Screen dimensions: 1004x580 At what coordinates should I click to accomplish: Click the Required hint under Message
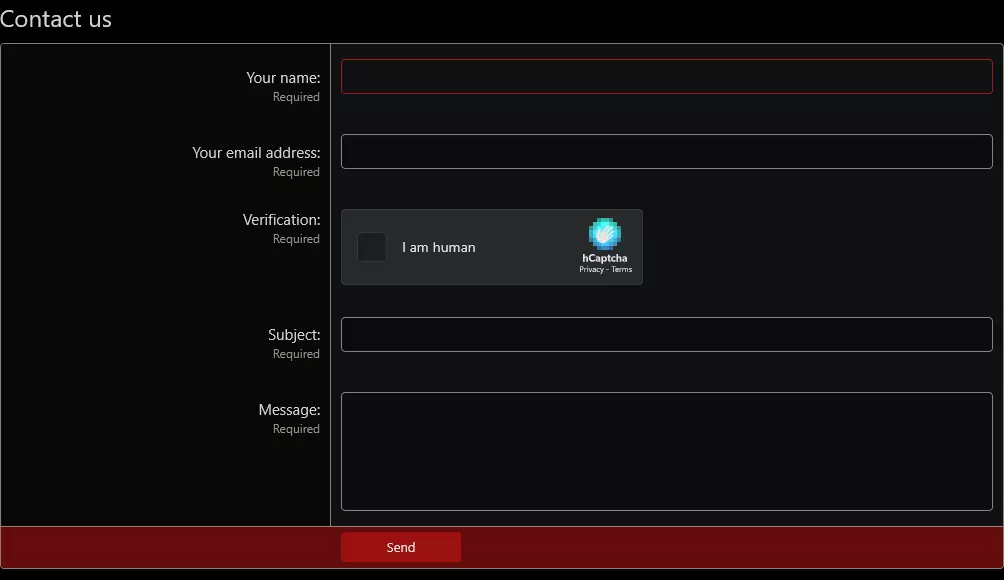click(296, 429)
